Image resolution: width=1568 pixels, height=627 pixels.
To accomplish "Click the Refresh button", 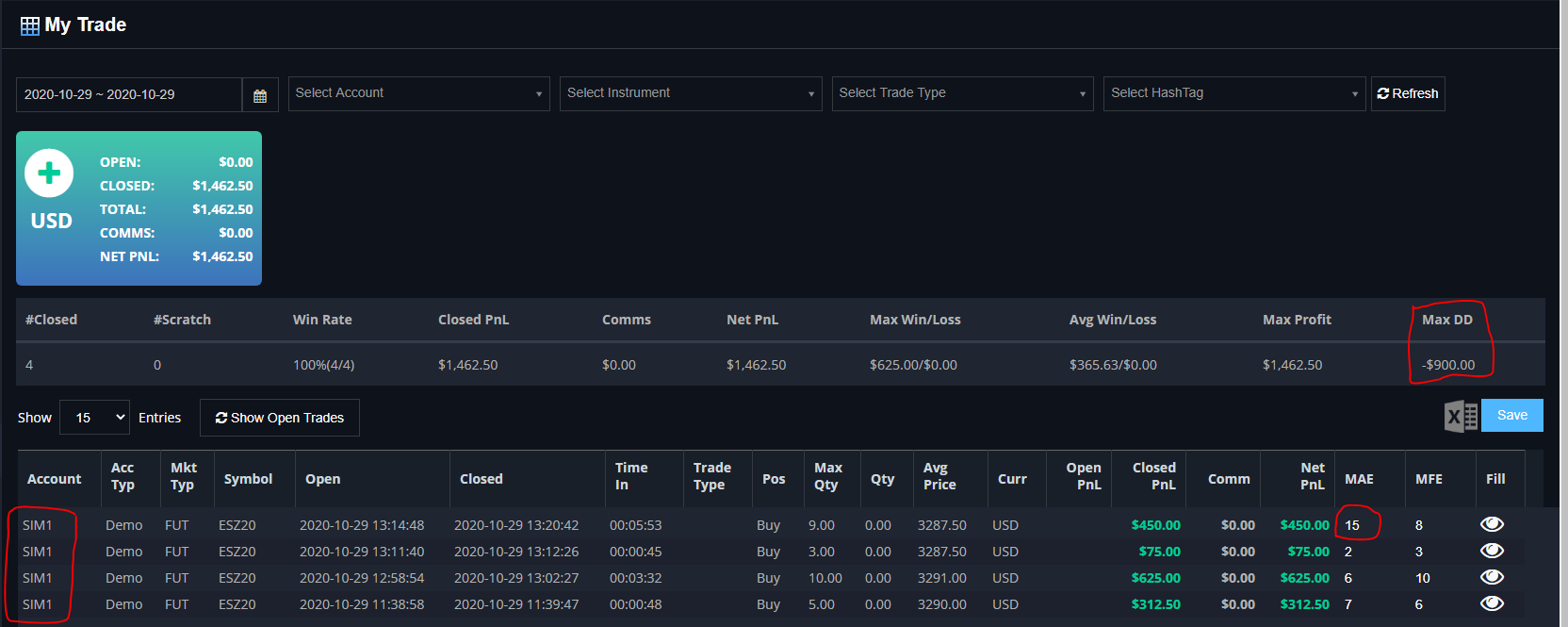I will click(1408, 93).
